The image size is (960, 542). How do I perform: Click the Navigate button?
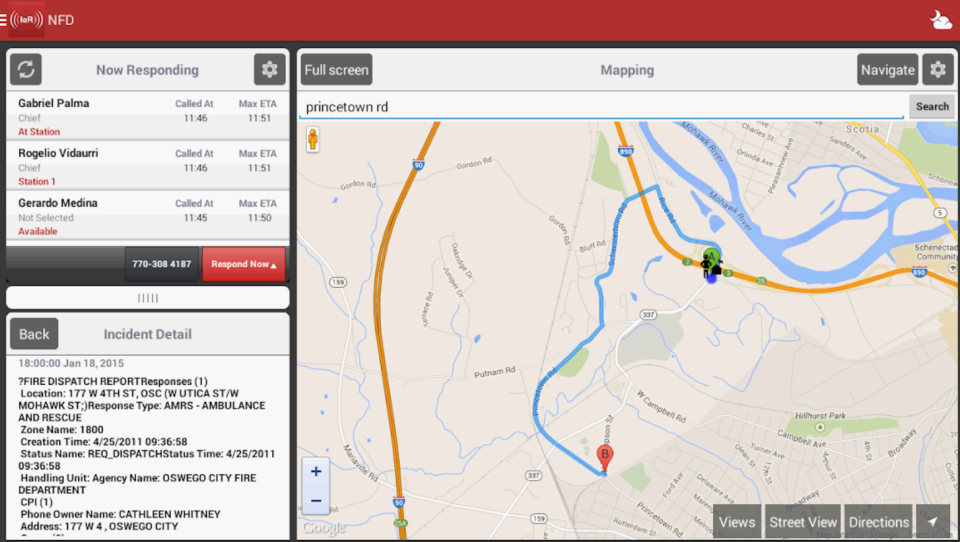pyautogui.click(x=888, y=69)
